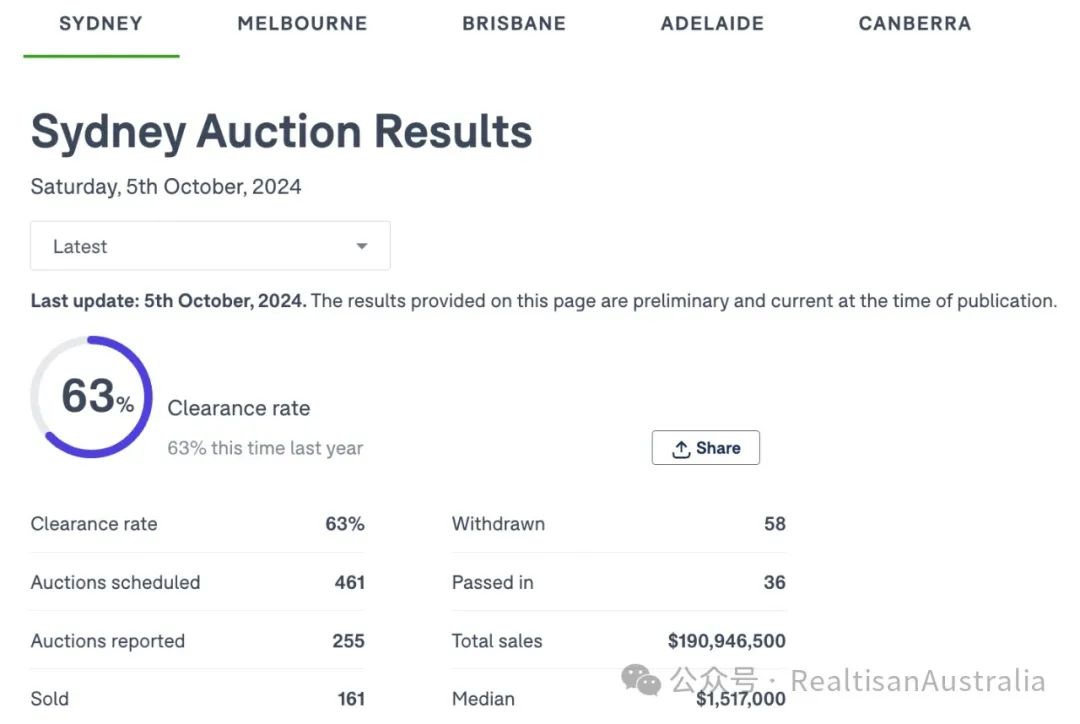Click the Auctions scheduled row
This screenshot has height=724, width=1080.
coord(197,582)
